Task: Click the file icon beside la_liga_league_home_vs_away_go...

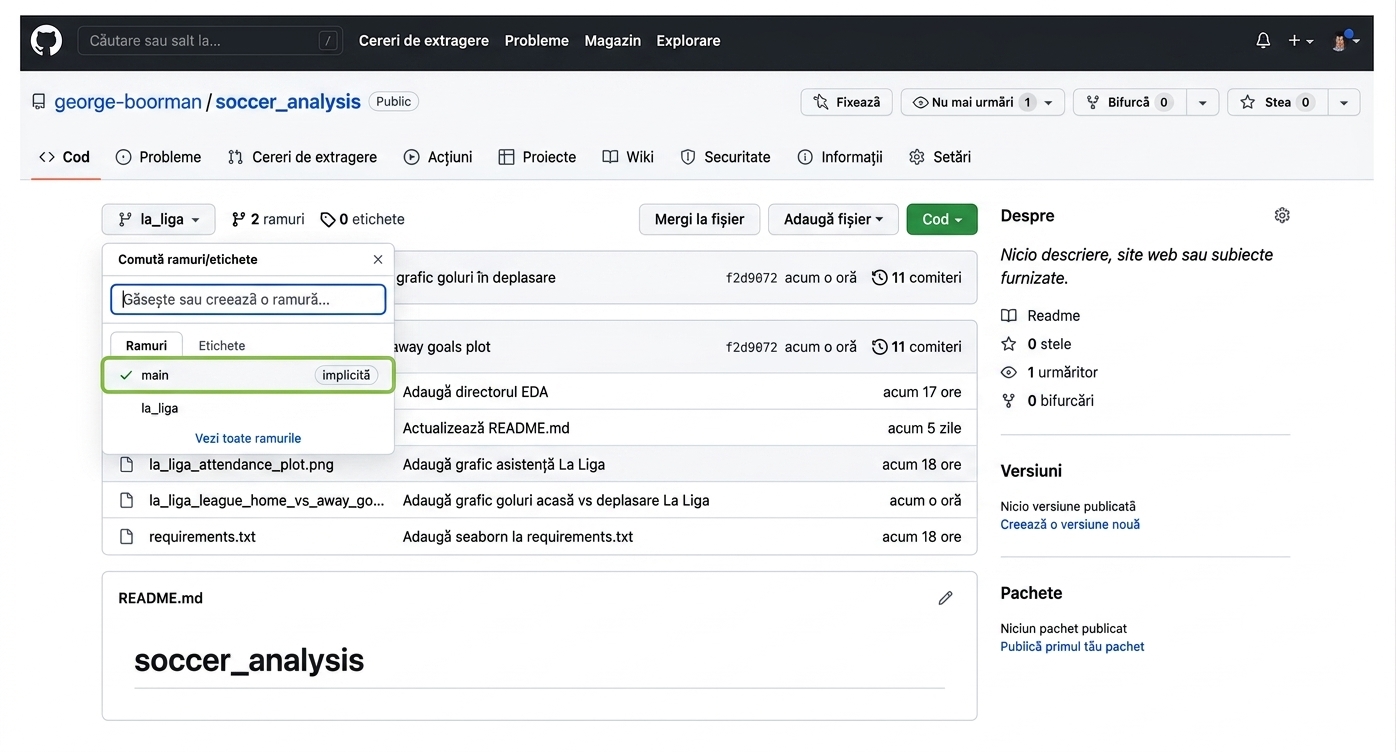Action: pyautogui.click(x=126, y=500)
